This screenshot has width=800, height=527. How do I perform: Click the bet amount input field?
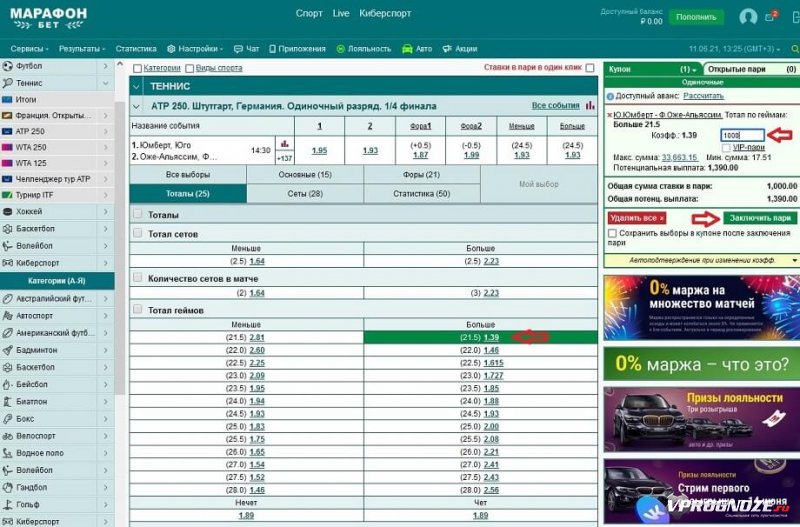tap(742, 135)
